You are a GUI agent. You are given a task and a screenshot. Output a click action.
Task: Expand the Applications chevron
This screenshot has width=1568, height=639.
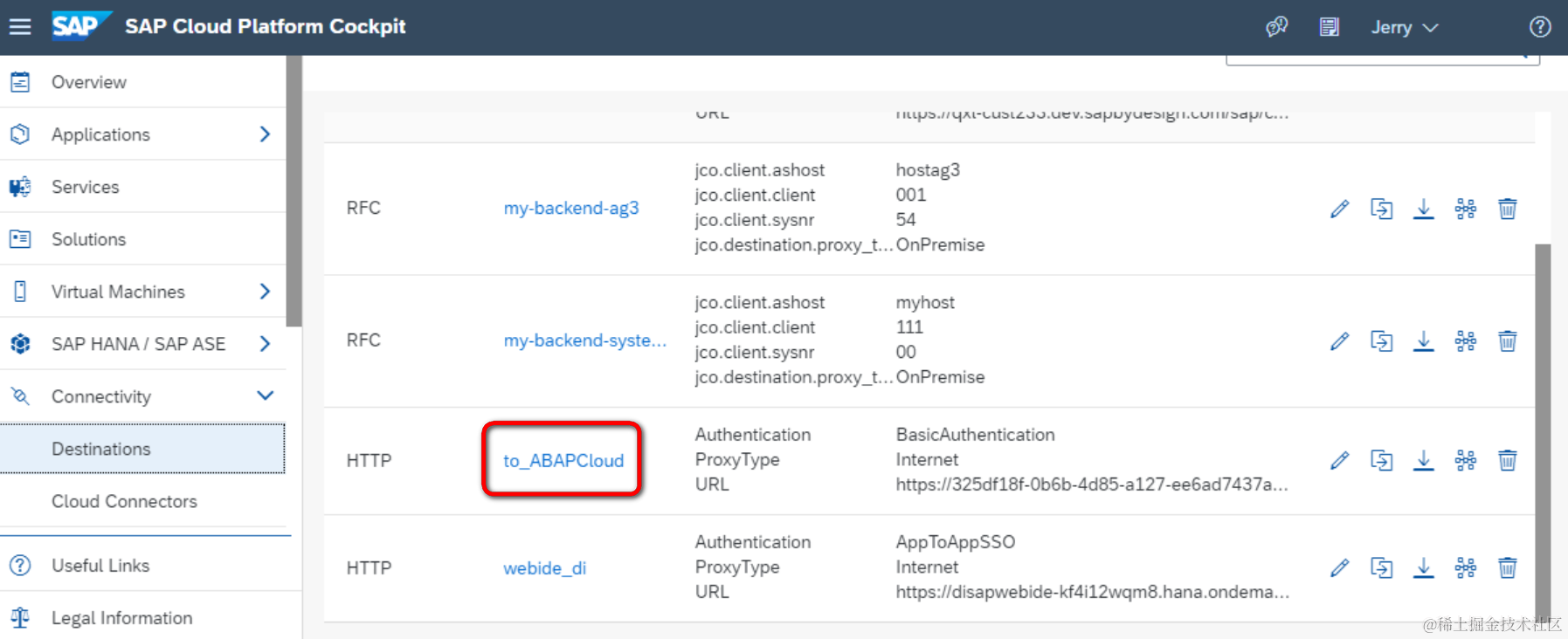pyautogui.click(x=265, y=134)
